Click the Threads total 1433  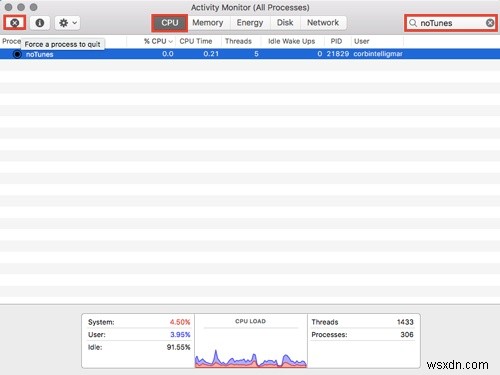tap(405, 322)
